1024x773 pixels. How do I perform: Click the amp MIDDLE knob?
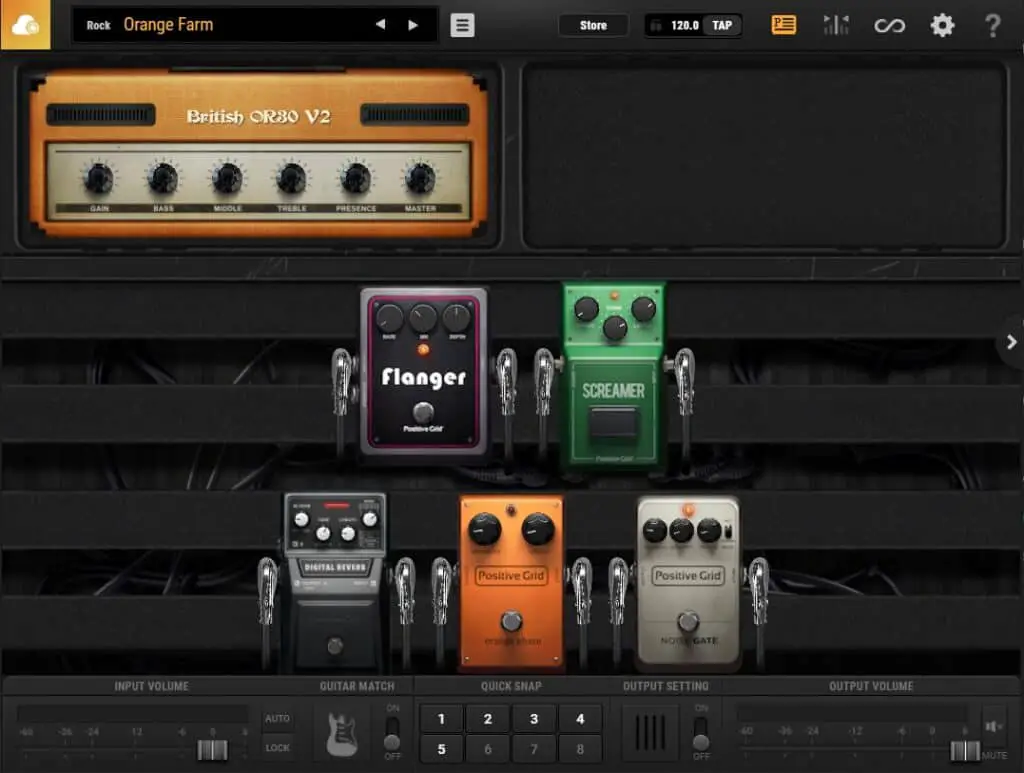click(227, 178)
